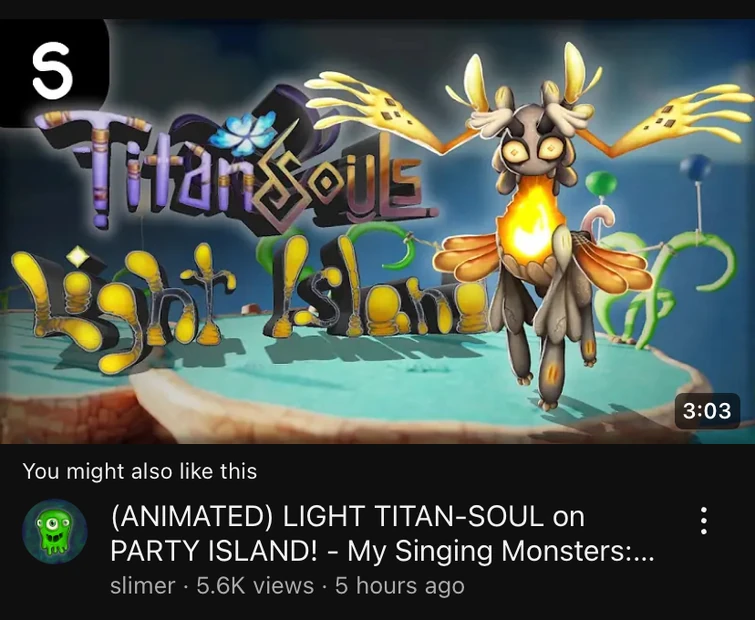Play the video from the Titansouls logo
Viewport: 755px width, 620px height.
[x=236, y=168]
